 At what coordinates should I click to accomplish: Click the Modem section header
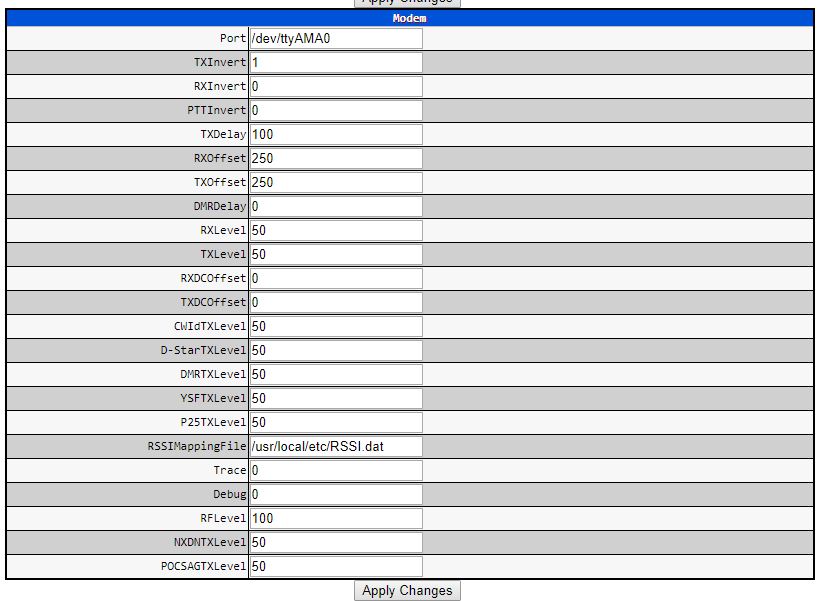pyautogui.click(x=409, y=18)
